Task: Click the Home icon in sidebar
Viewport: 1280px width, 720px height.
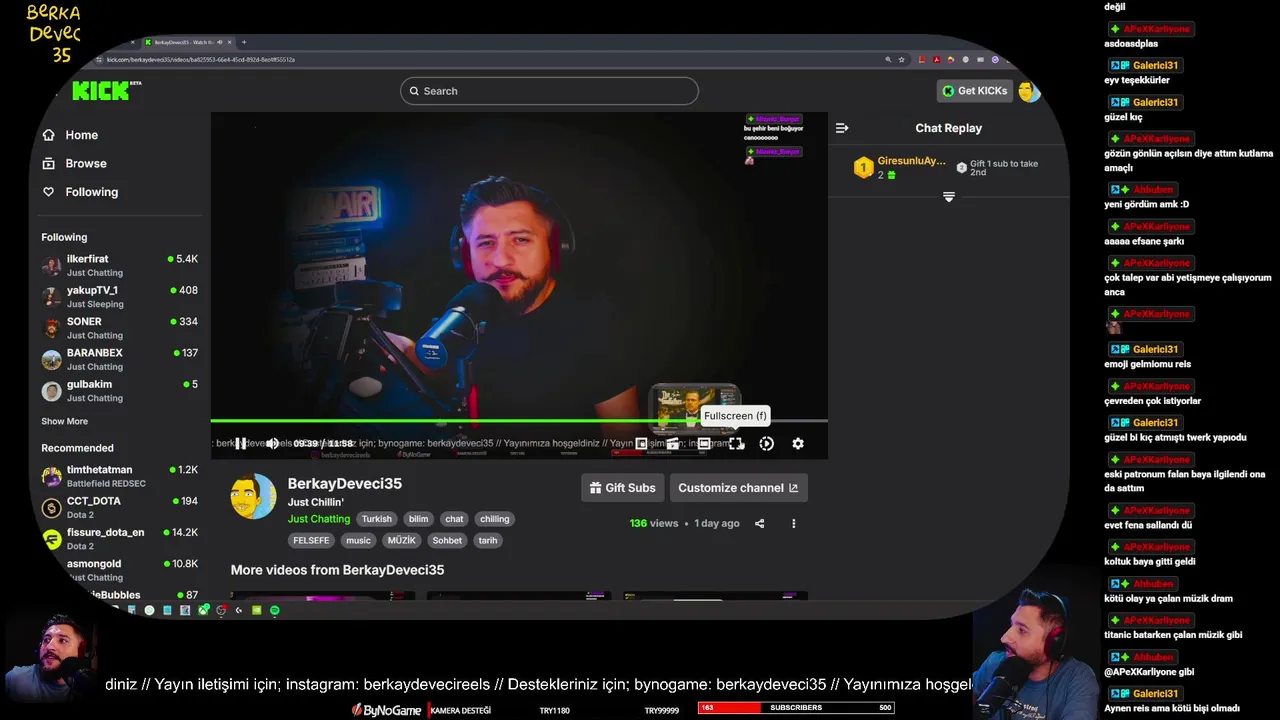Action: [49, 135]
